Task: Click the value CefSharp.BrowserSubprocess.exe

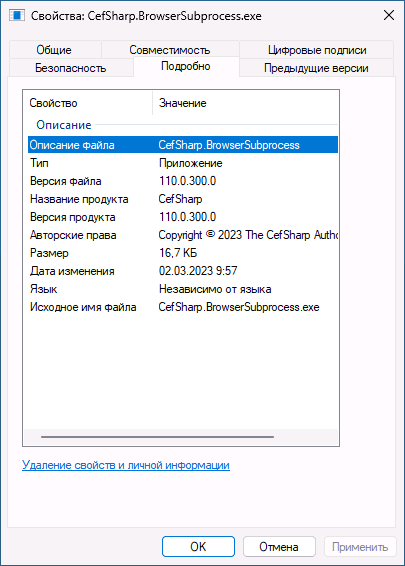Action: (239, 307)
